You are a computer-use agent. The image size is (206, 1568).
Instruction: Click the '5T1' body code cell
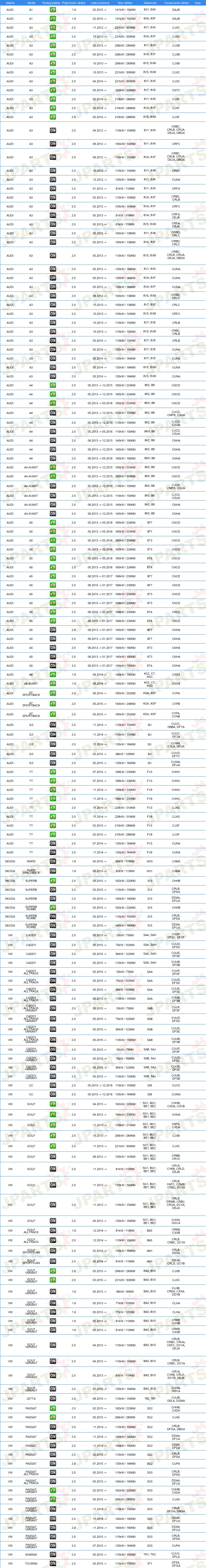click(x=150, y=1564)
